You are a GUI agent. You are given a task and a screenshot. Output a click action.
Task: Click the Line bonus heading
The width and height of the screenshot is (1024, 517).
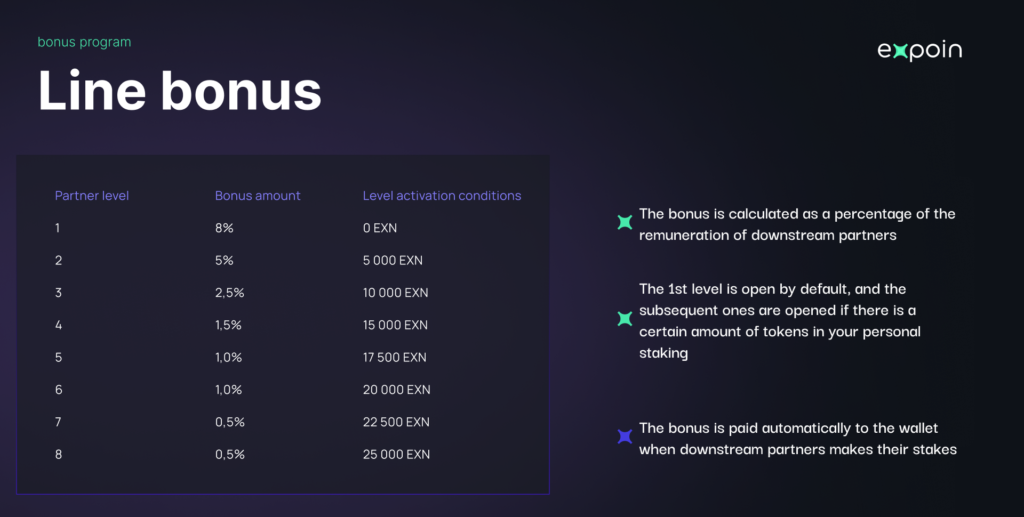coord(180,91)
